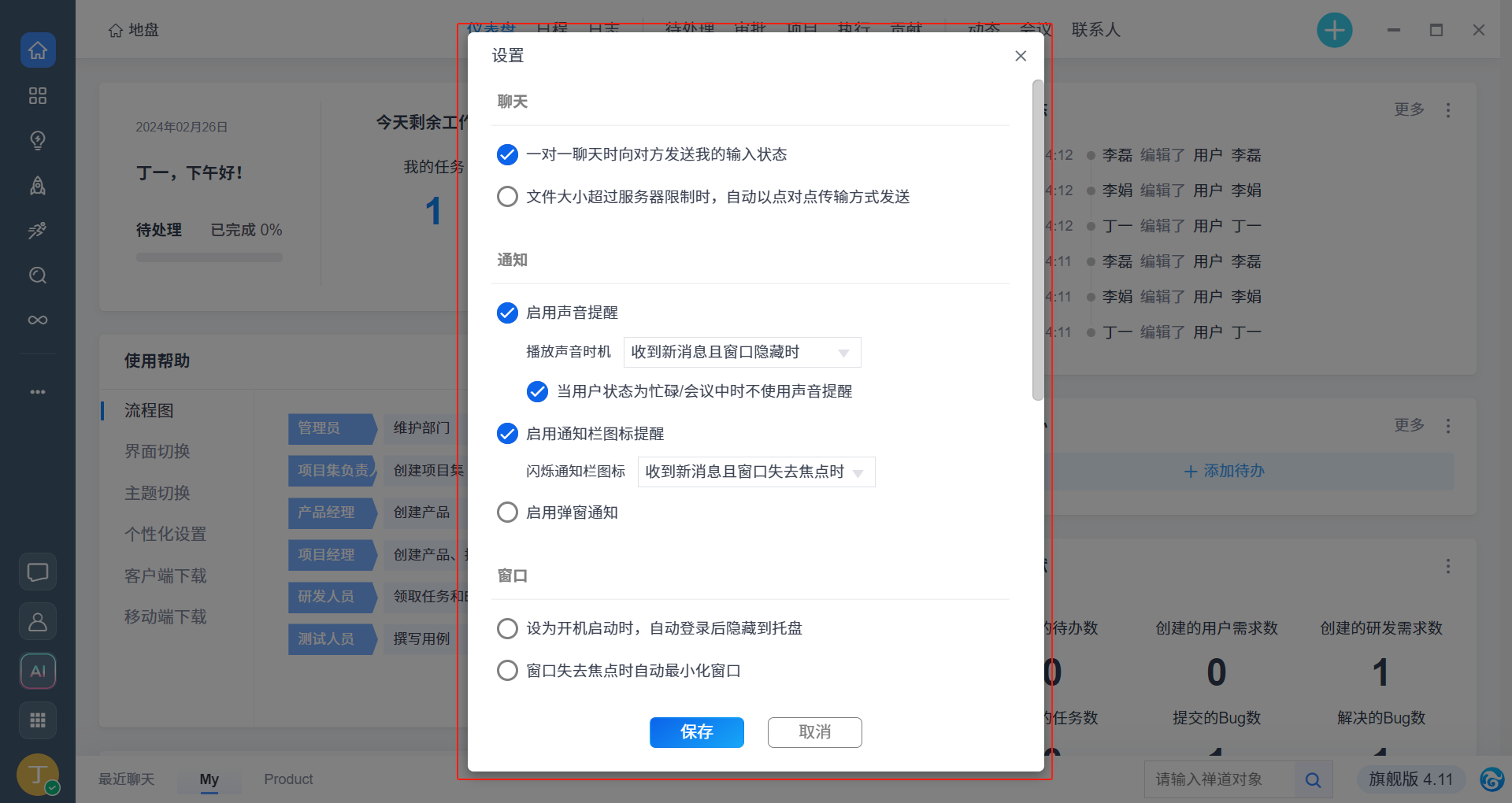Toggle the 启用通知栏图标提醒 checkbox

(x=507, y=434)
